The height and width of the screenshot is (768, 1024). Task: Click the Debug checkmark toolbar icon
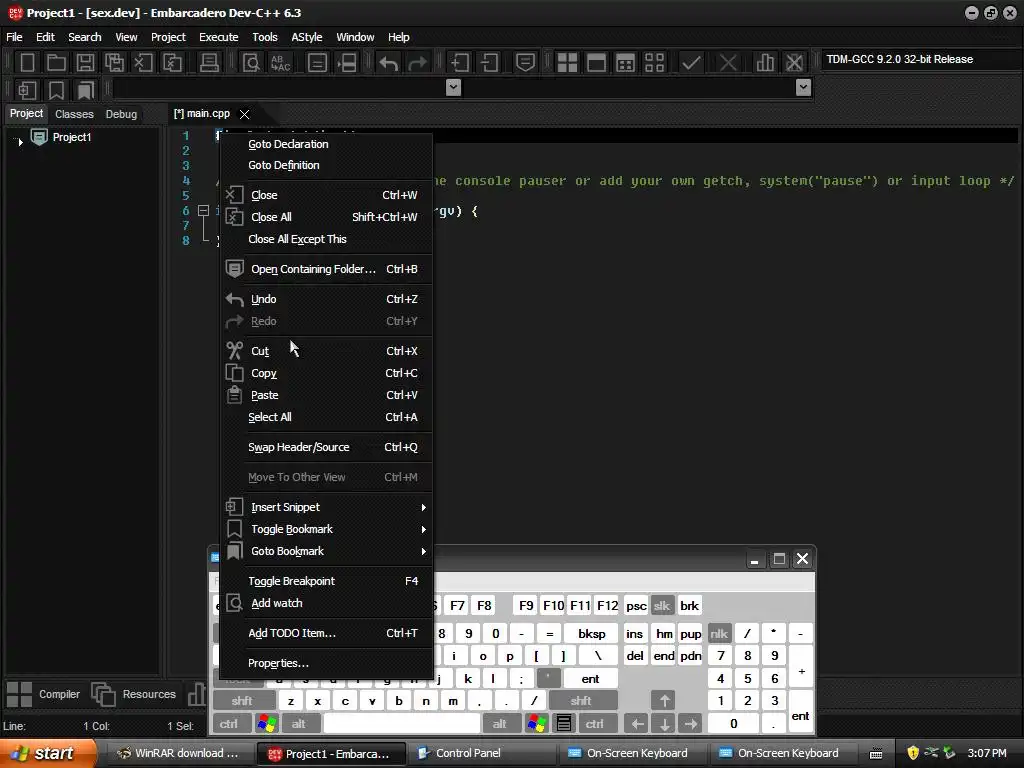(x=691, y=63)
